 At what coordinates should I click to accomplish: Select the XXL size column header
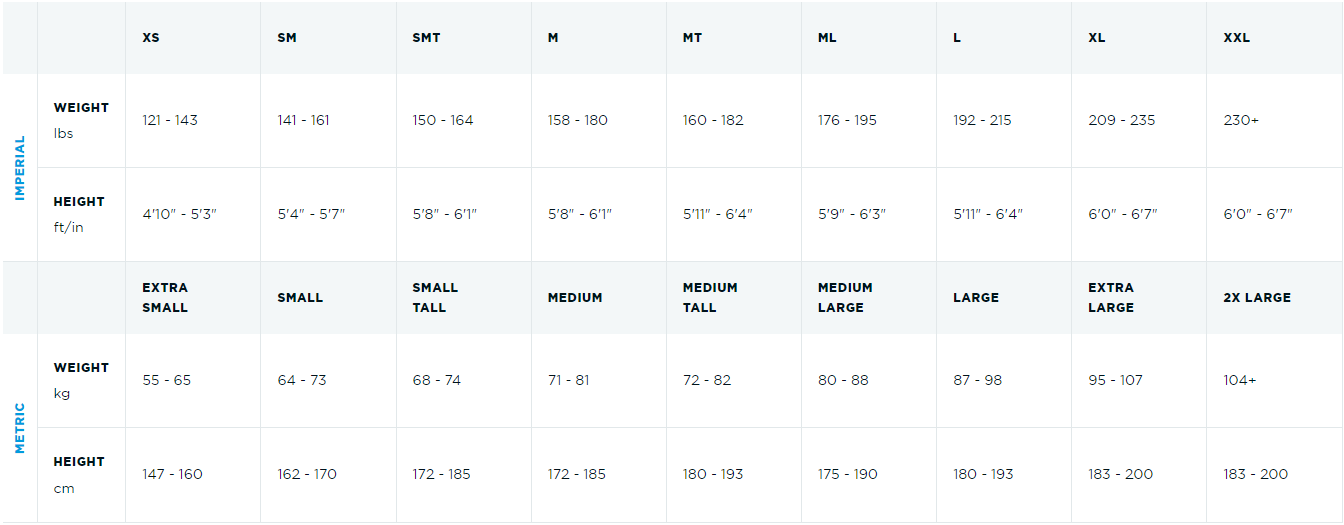pyautogui.click(x=1237, y=38)
